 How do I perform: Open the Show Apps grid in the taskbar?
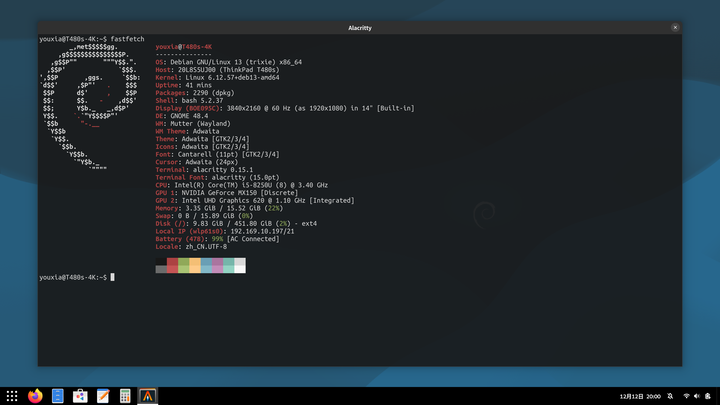pos(12,396)
